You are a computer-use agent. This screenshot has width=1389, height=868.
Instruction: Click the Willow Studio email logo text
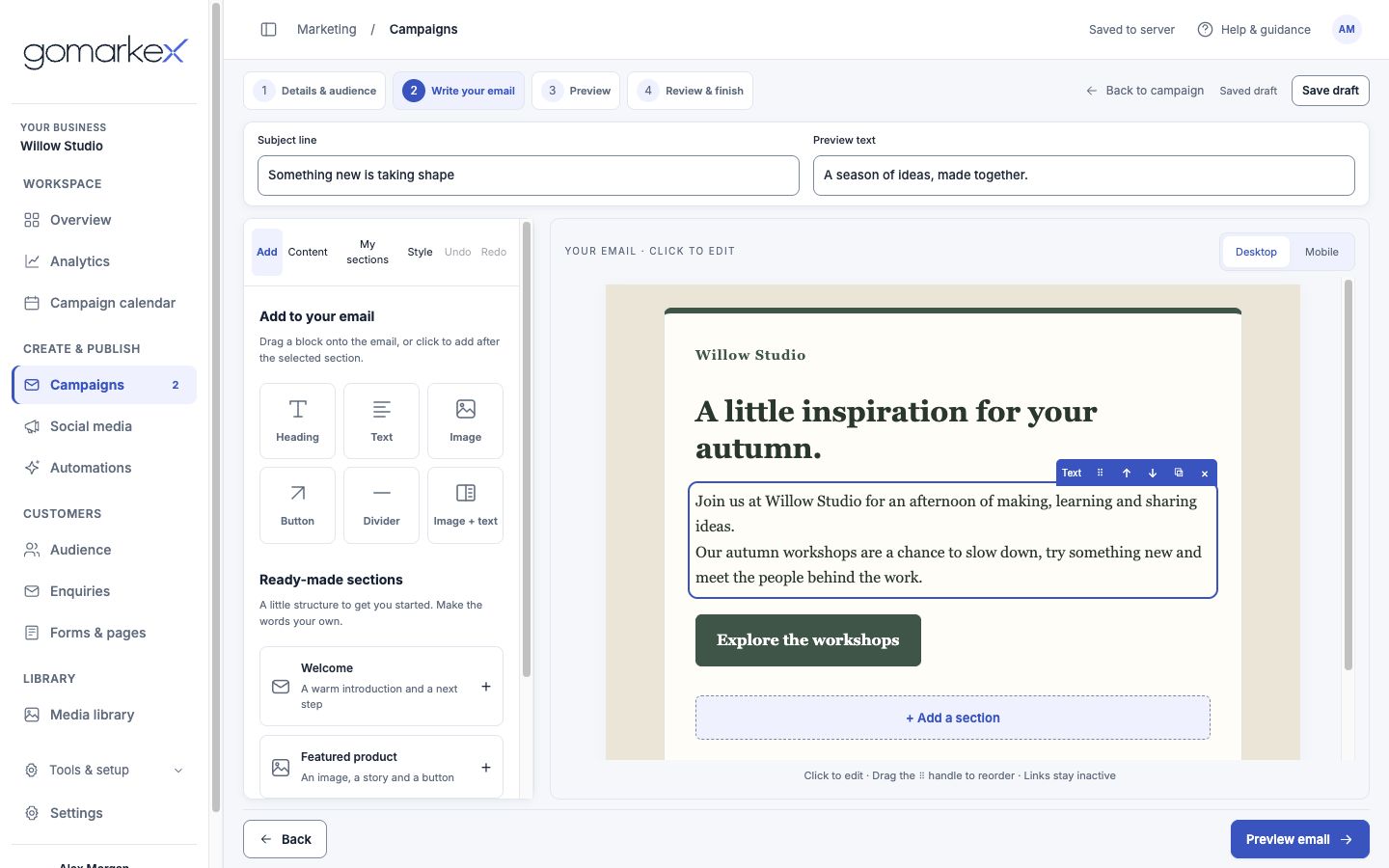pyautogui.click(x=750, y=355)
